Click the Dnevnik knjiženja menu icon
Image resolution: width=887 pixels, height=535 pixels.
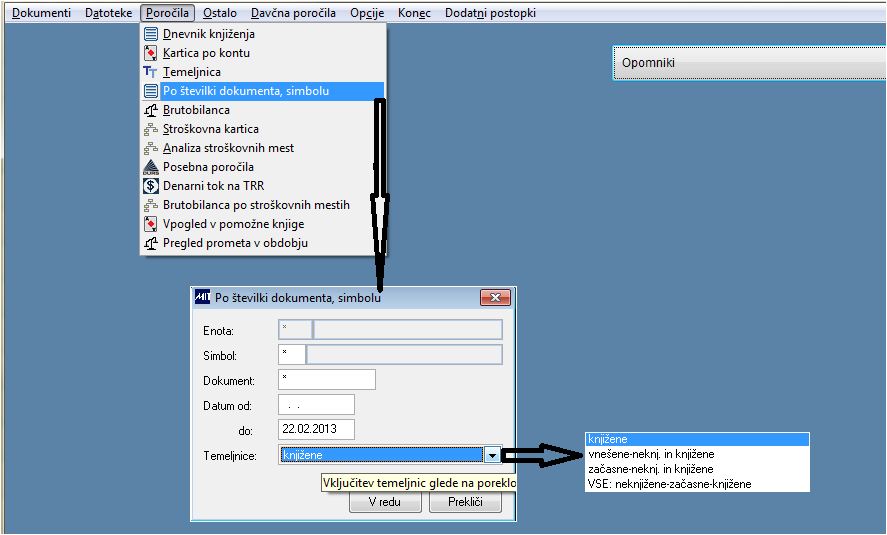[150, 34]
